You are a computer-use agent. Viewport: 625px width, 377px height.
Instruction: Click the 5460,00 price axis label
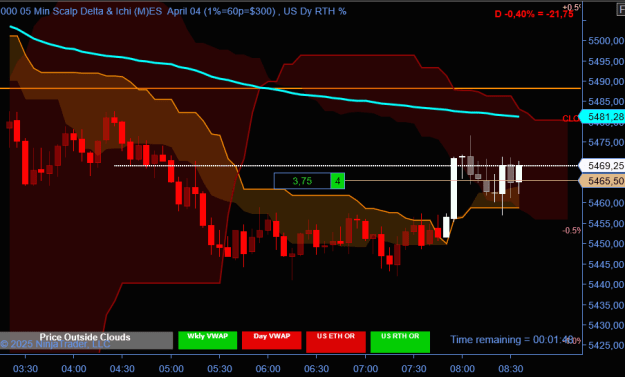[606, 203]
